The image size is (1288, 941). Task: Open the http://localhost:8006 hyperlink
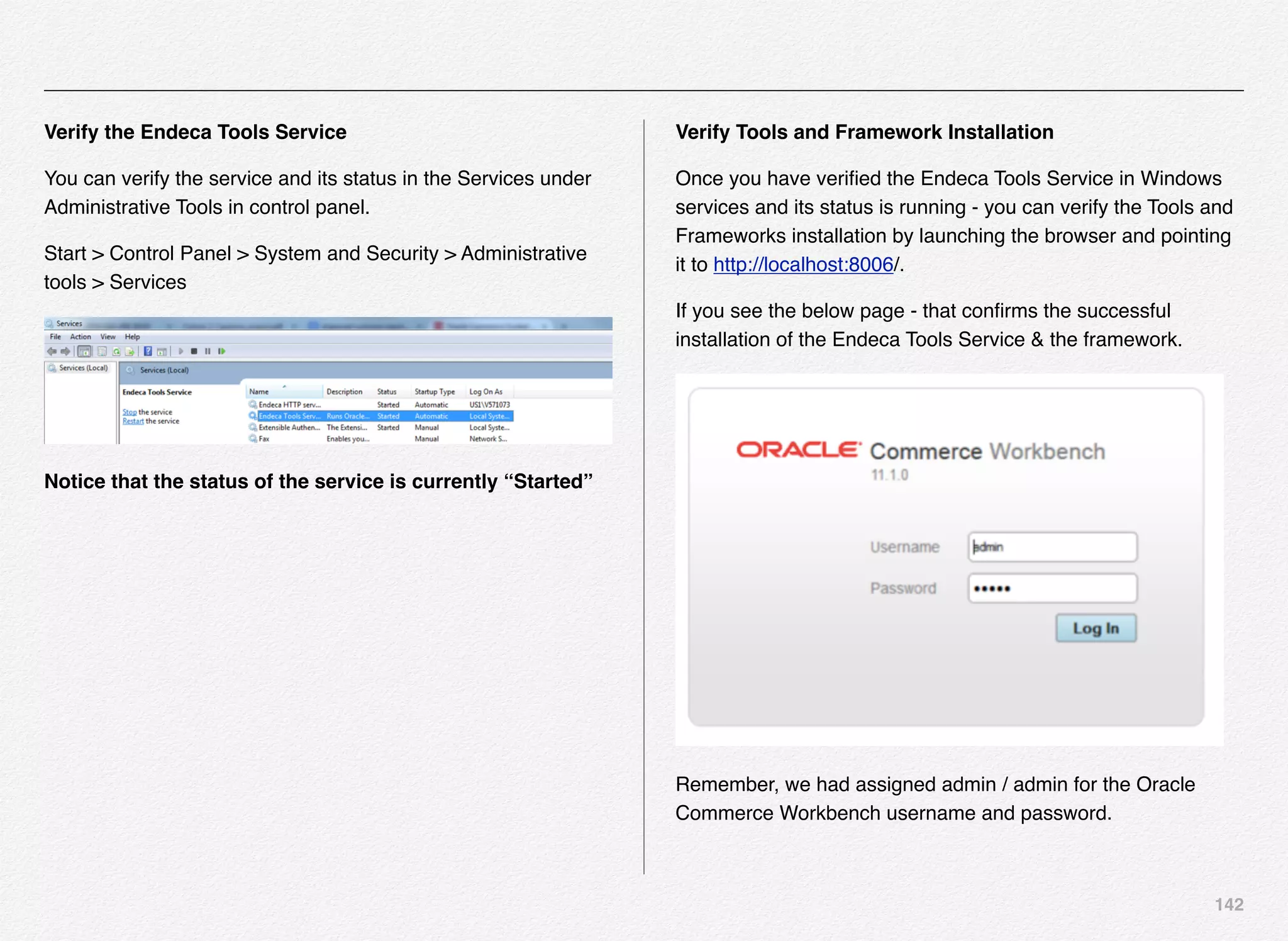(804, 265)
